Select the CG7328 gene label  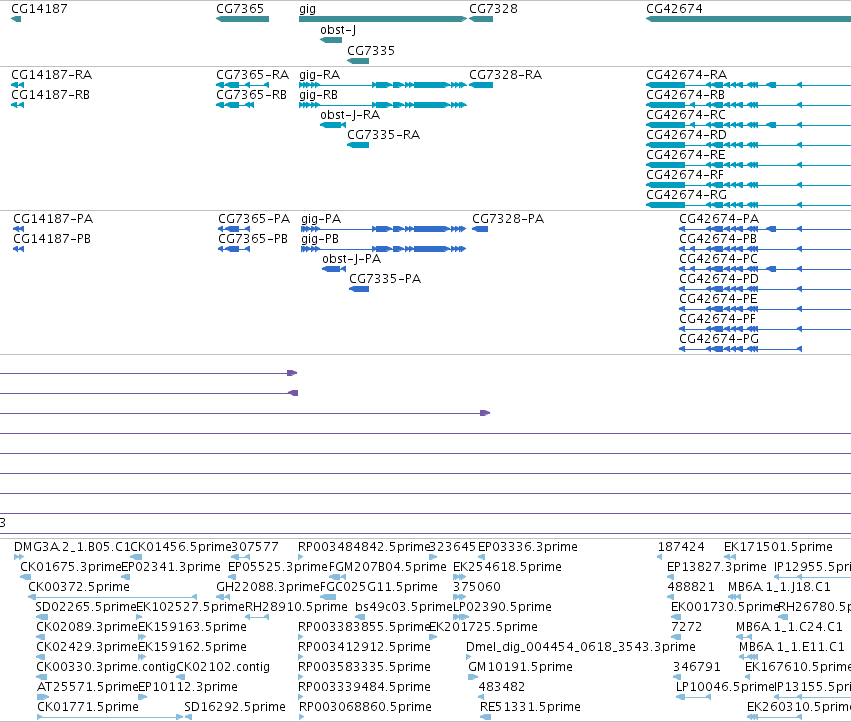pos(493,9)
